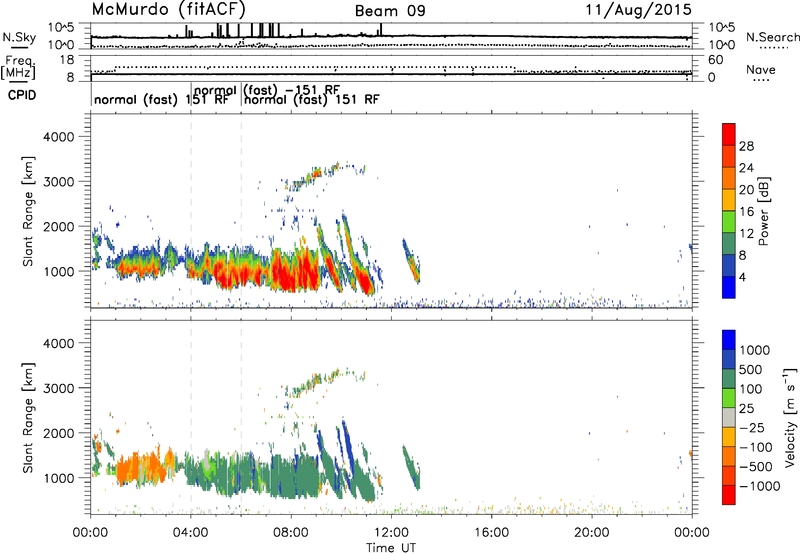Click the '28' power scale value
Viewport: 800px width, 554px height.
[x=746, y=146]
